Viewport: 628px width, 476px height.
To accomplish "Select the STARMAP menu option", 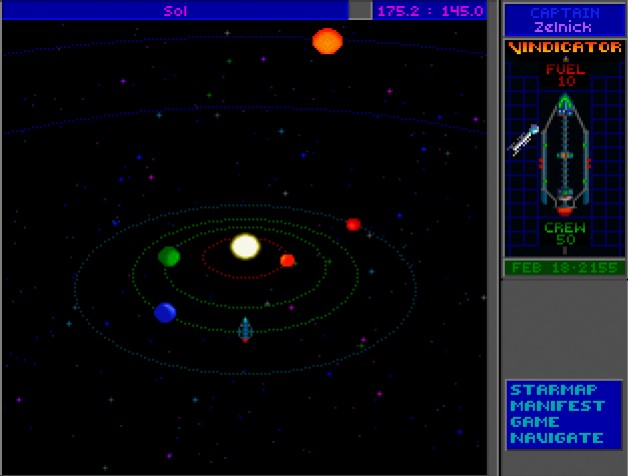I will [554, 390].
